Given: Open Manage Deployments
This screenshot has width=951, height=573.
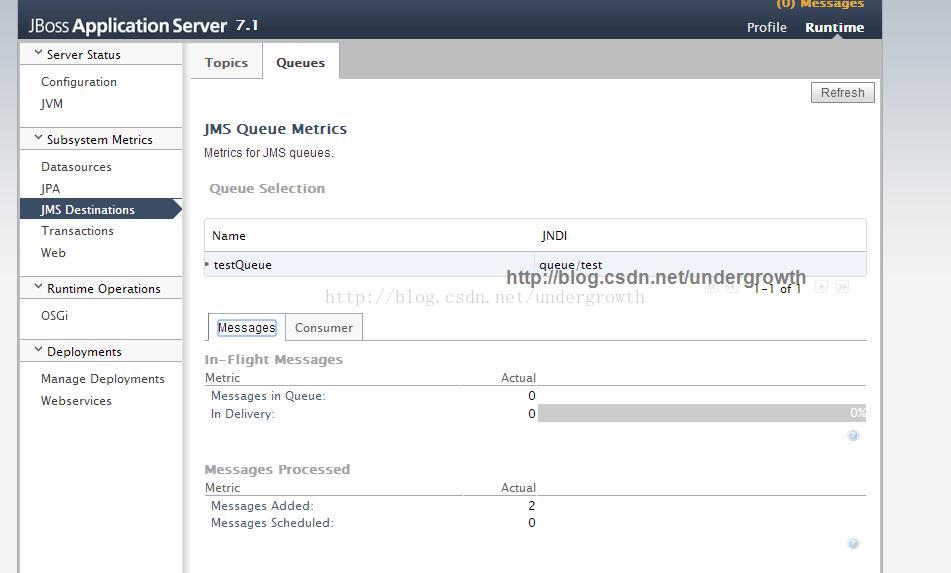Looking at the screenshot, I should coord(102,379).
